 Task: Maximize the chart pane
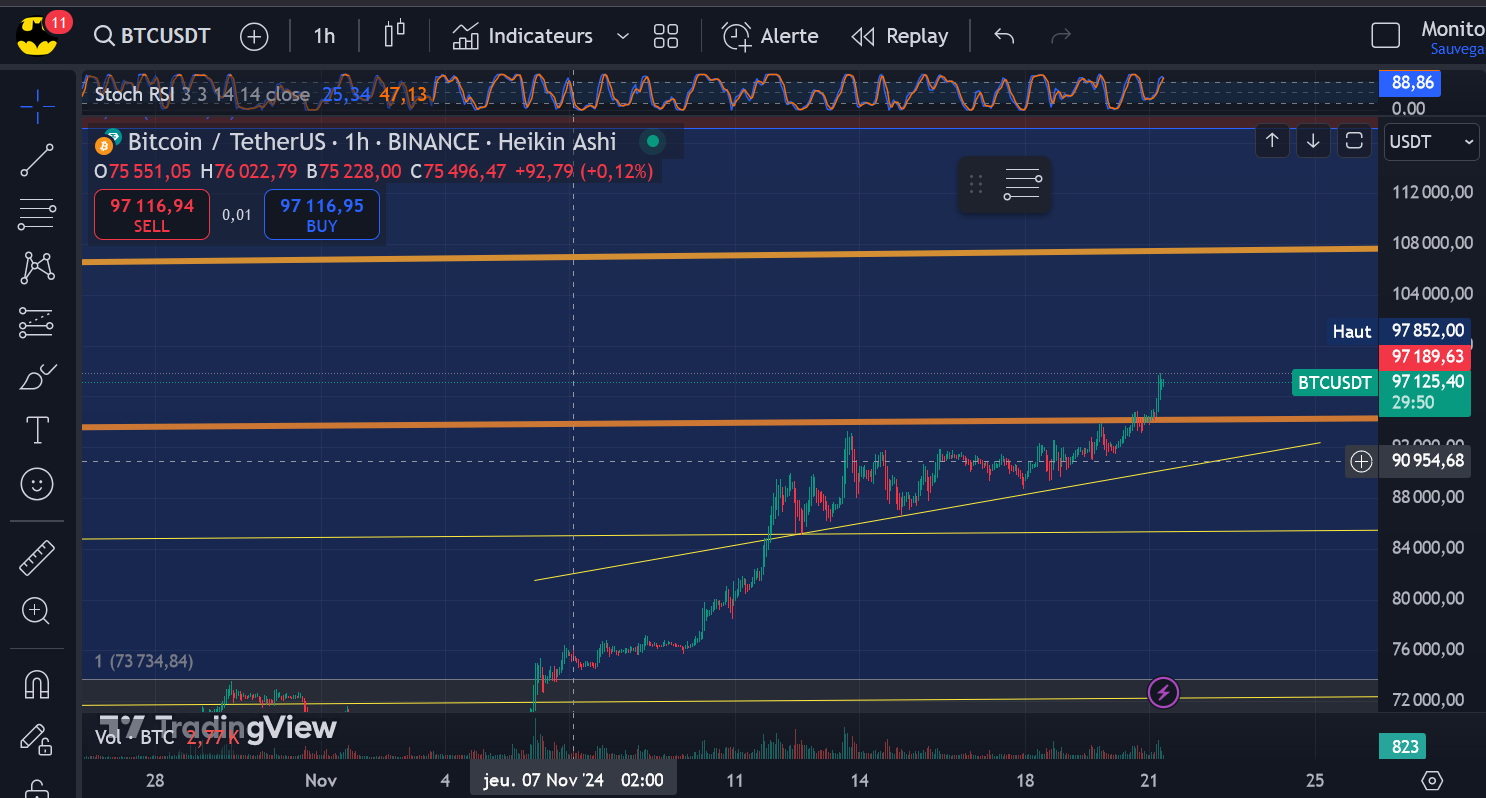(1354, 141)
